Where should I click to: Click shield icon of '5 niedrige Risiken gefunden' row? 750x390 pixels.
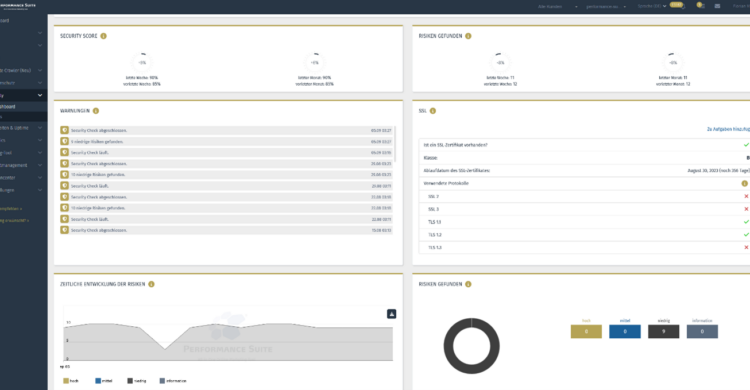[65, 141]
